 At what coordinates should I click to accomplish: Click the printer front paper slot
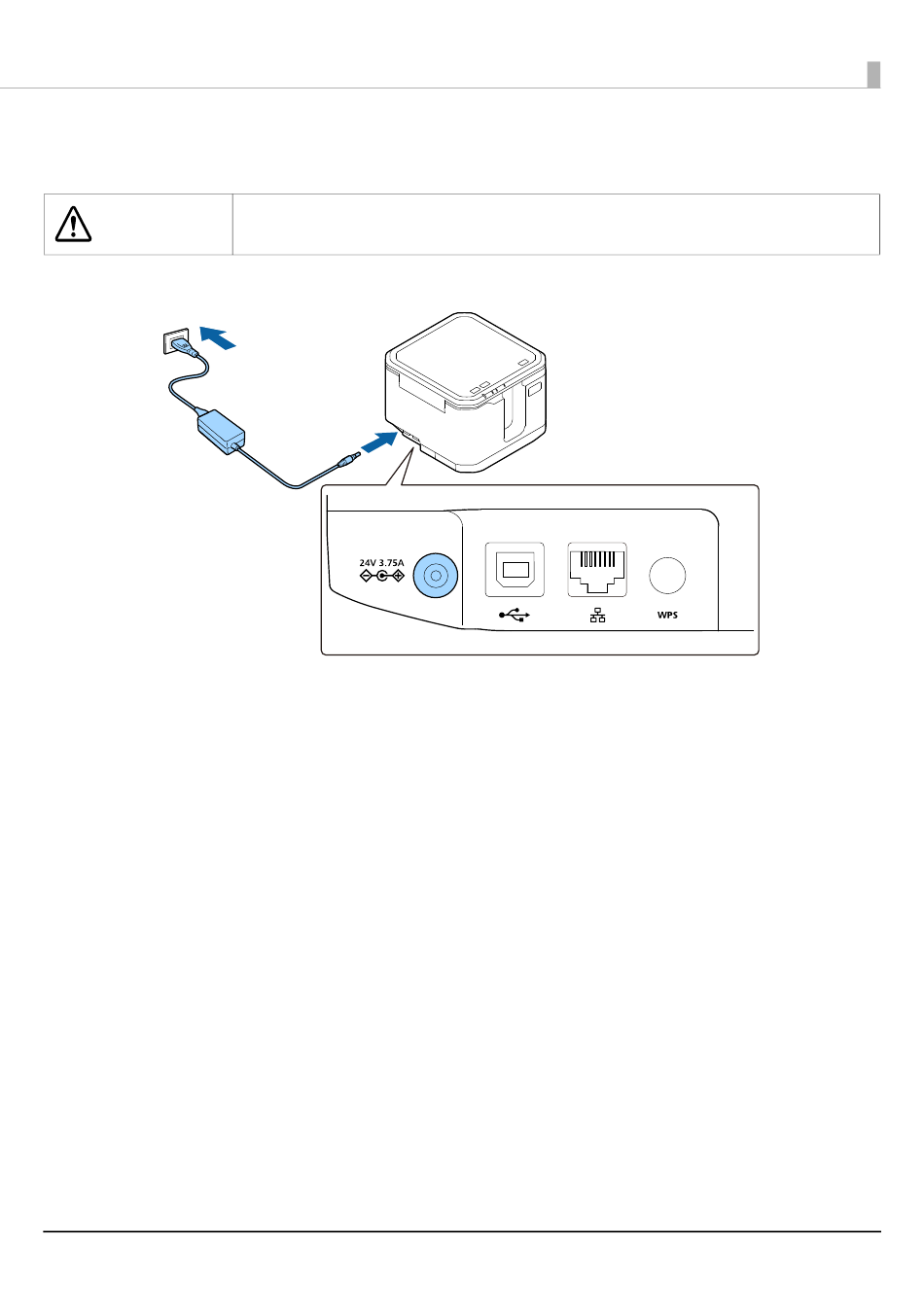click(x=513, y=410)
